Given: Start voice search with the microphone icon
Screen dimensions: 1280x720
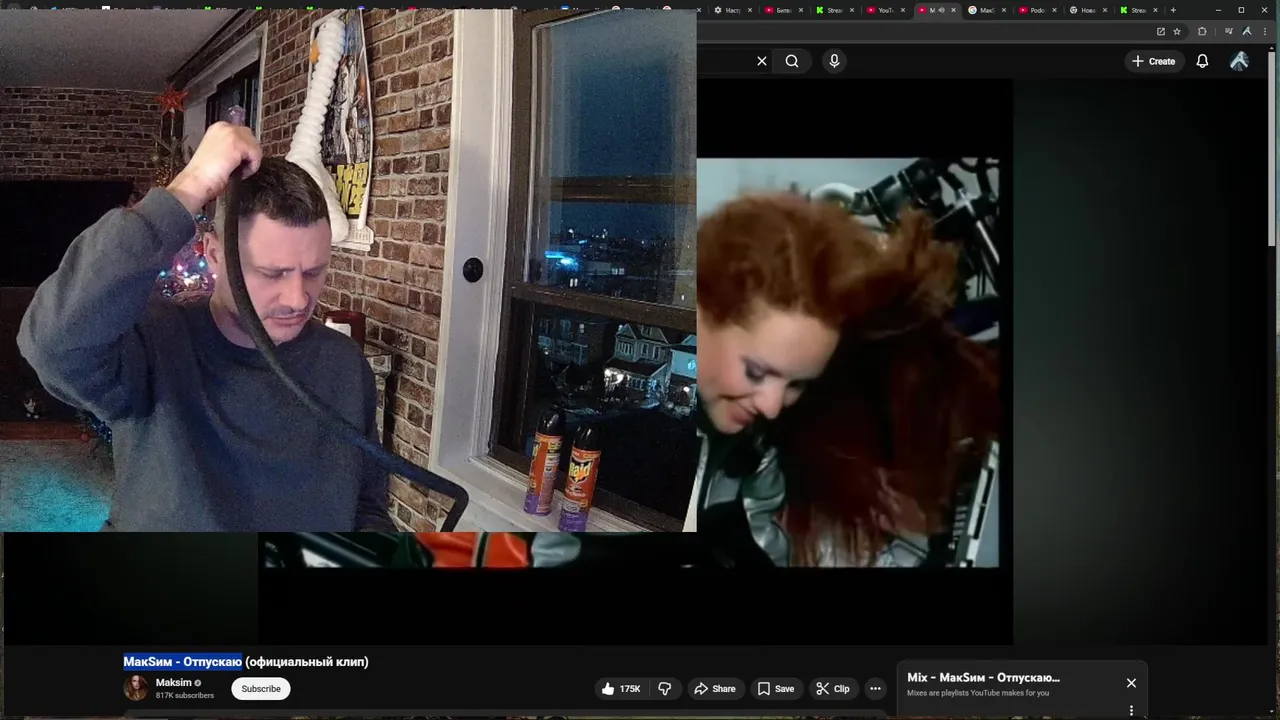Looking at the screenshot, I should [x=834, y=61].
